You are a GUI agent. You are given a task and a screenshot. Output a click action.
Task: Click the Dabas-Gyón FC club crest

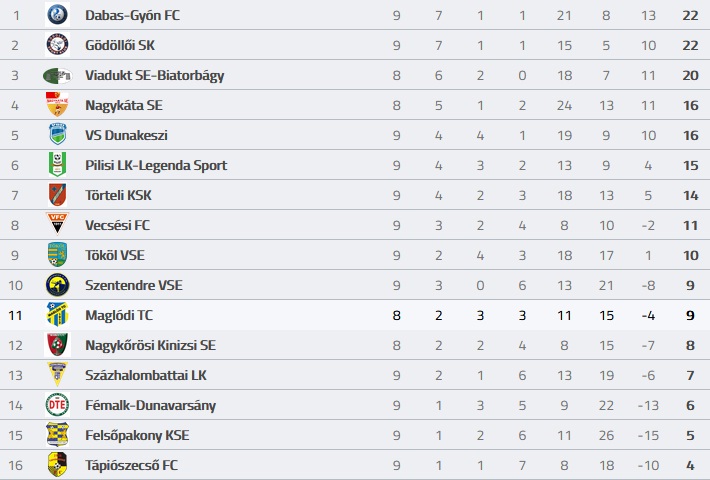pos(58,14)
